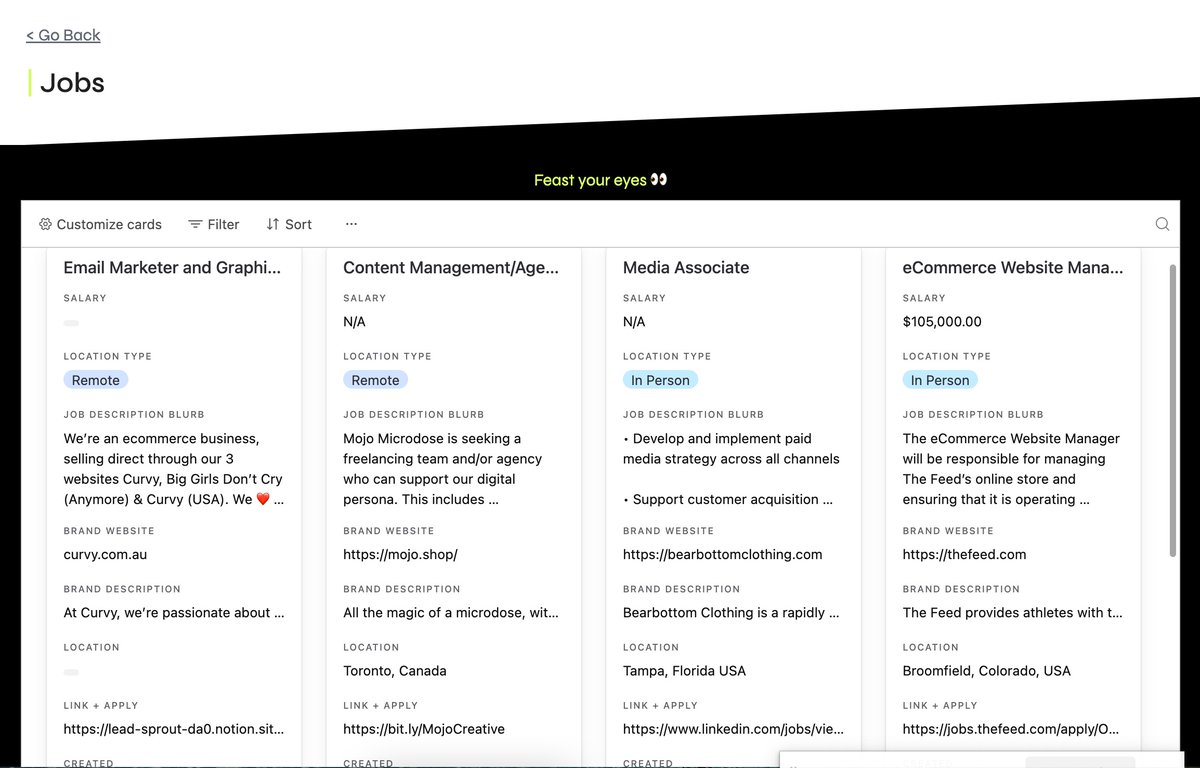This screenshot has width=1200, height=768.
Task: Click the https://mojo.shop/ brand website
Action: tap(400, 554)
